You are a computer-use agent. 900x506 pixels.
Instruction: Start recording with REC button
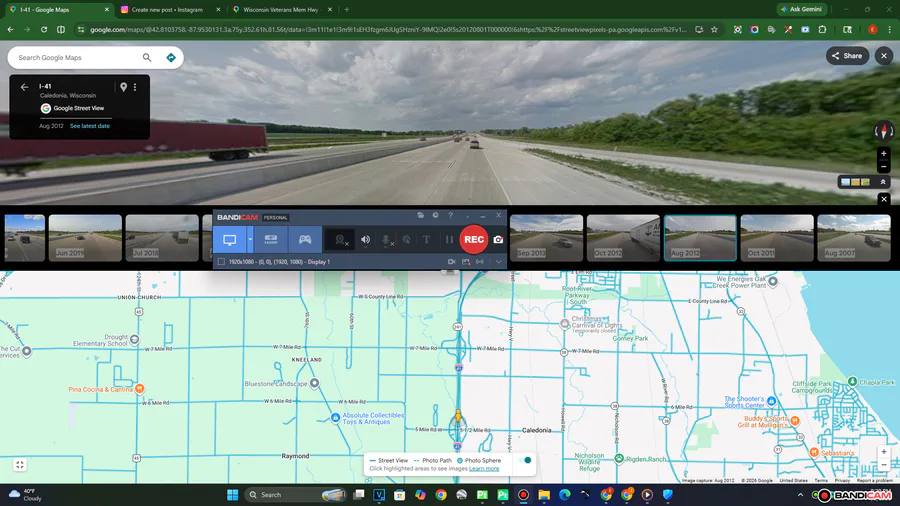[x=474, y=239]
